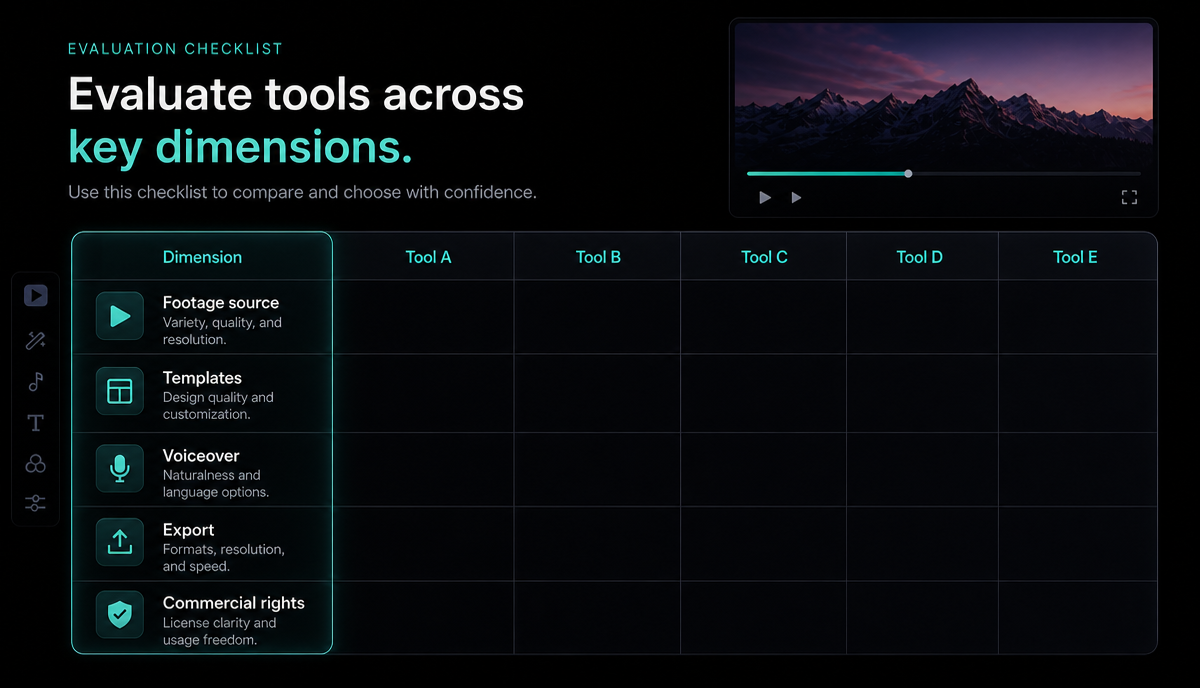Select the Tool C column header
This screenshot has height=688, width=1200.
click(764, 257)
